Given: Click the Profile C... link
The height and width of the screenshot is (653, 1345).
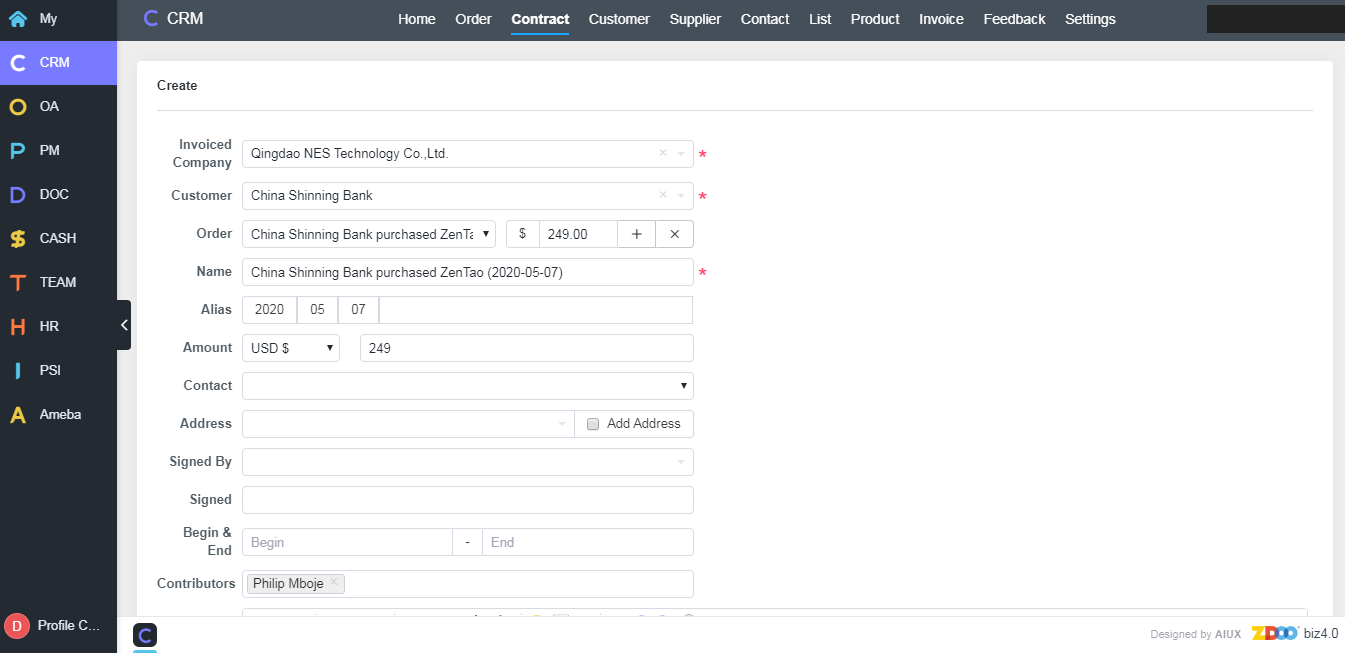Looking at the screenshot, I should point(69,626).
